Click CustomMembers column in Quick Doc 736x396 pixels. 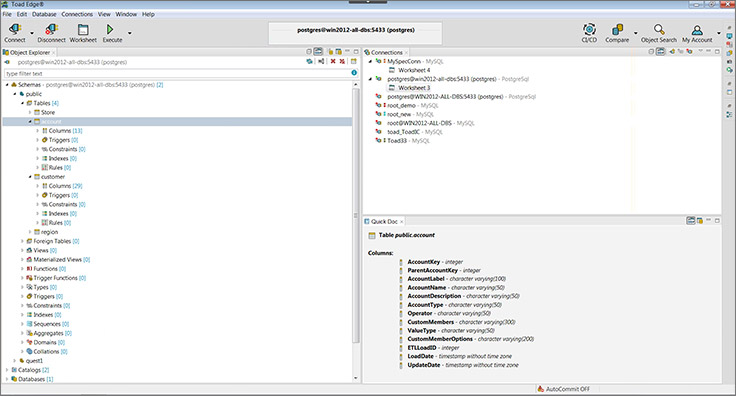coord(430,322)
